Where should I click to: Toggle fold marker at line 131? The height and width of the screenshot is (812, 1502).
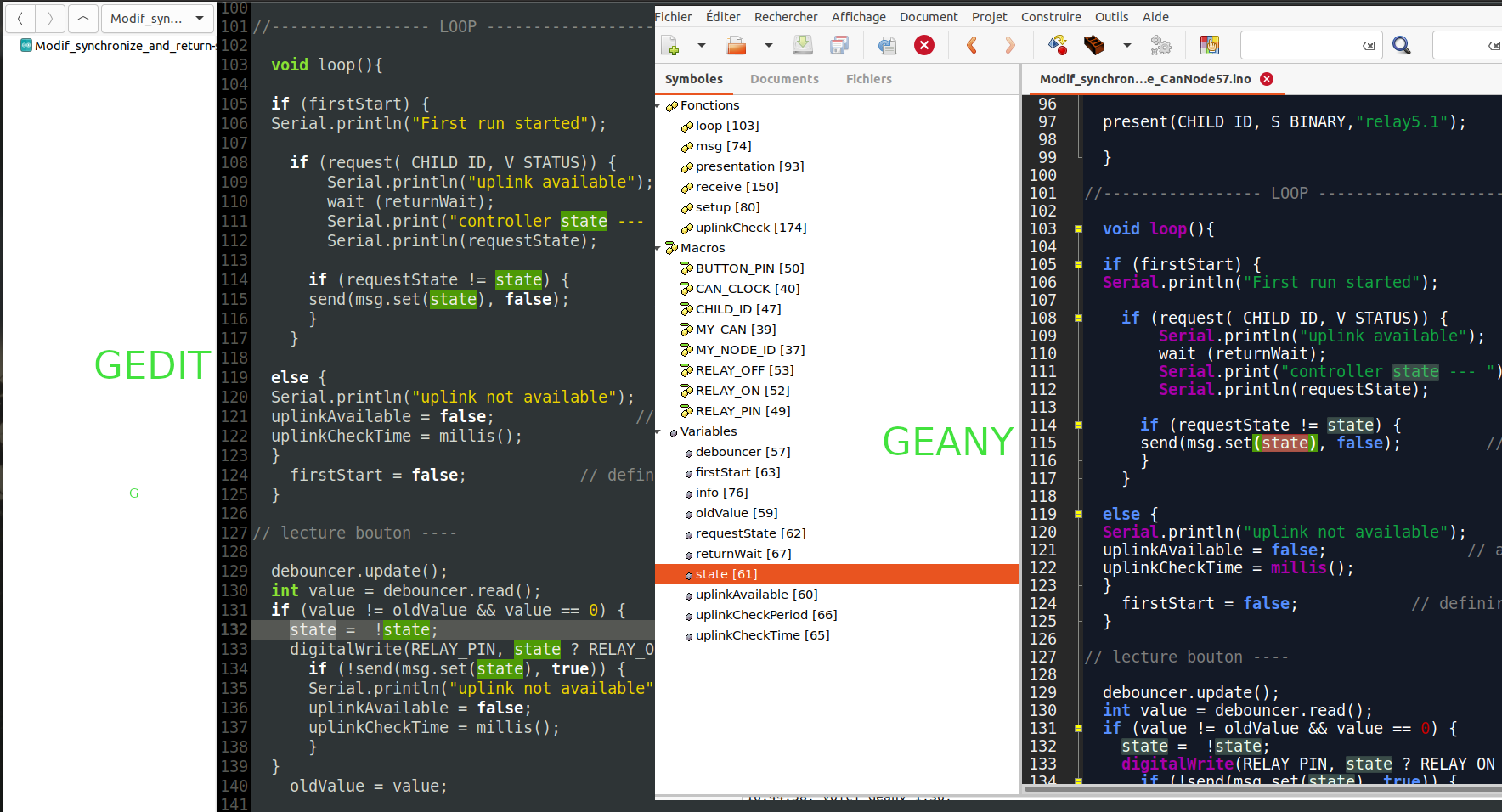[x=1078, y=729]
